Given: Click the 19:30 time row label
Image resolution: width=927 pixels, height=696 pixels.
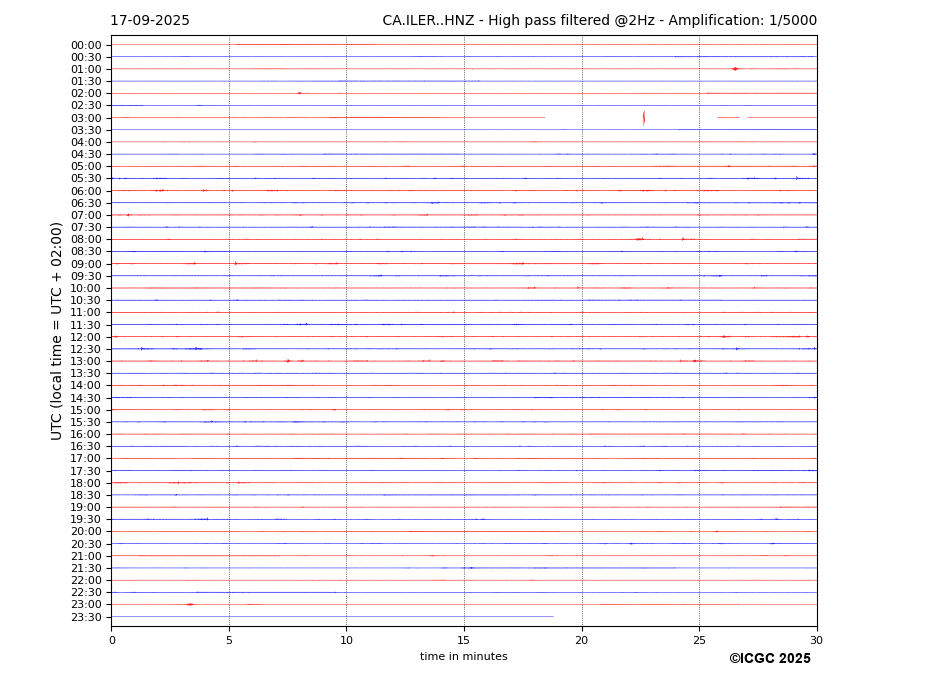Looking at the screenshot, I should pos(86,519).
